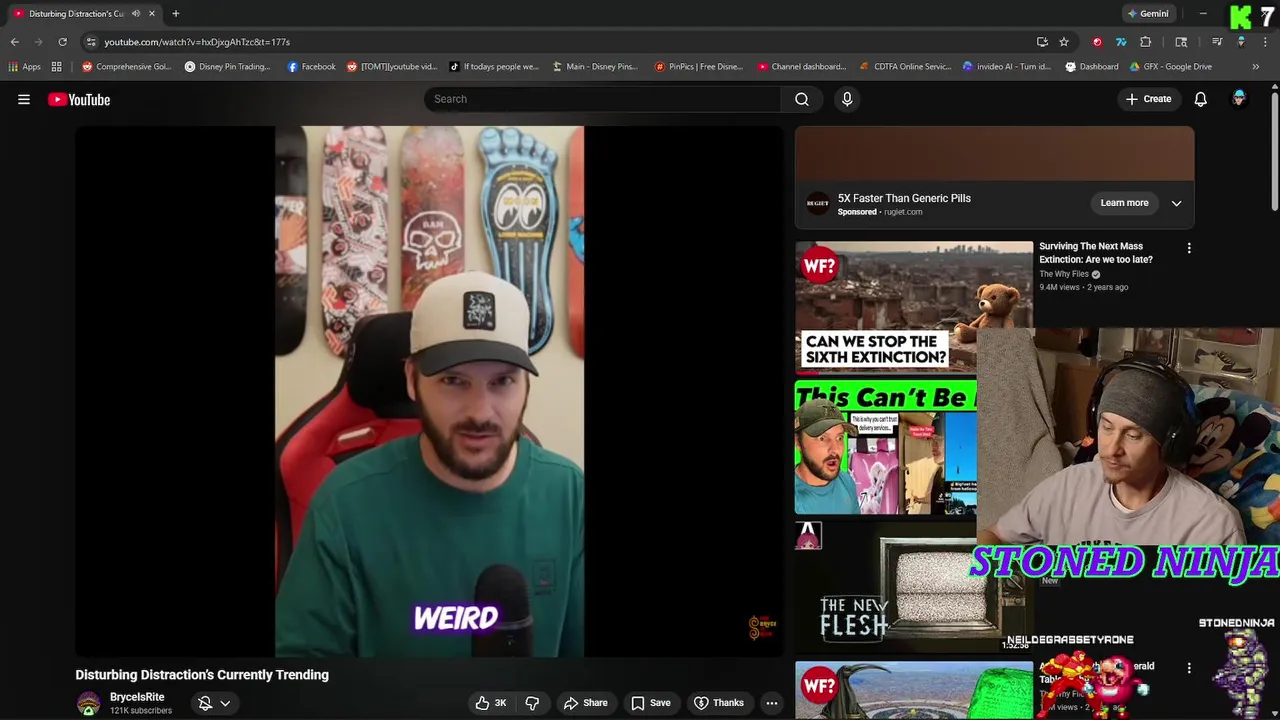
Task: Open the Create menu
Action: [1148, 99]
